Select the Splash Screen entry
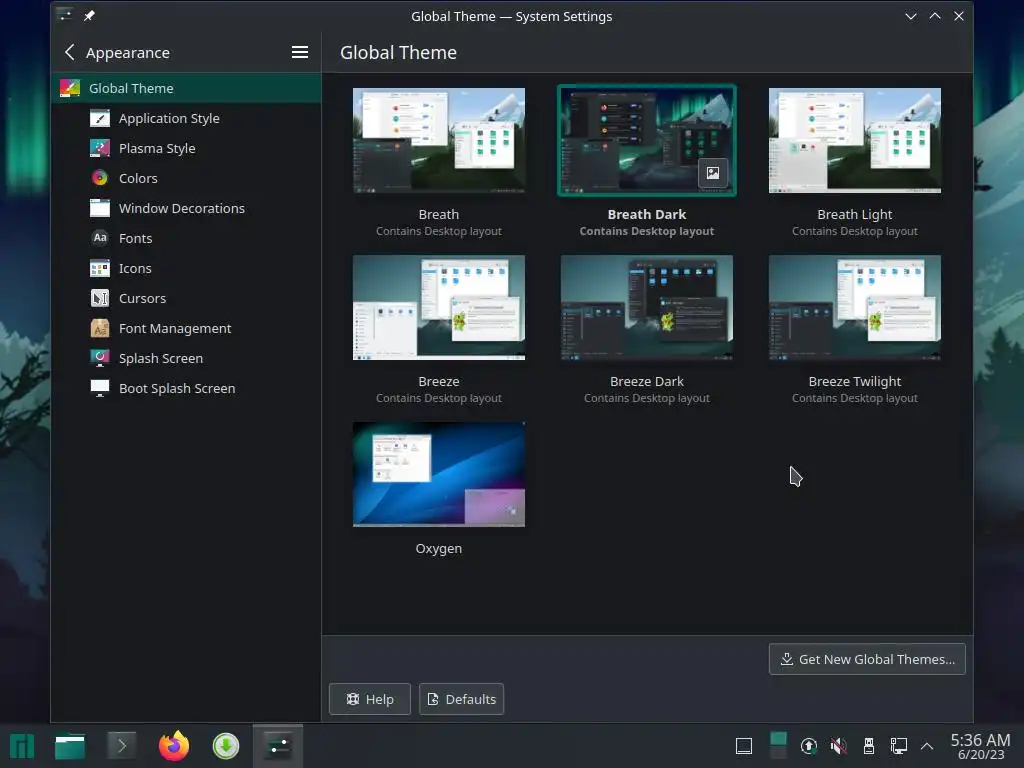 tap(186, 359)
